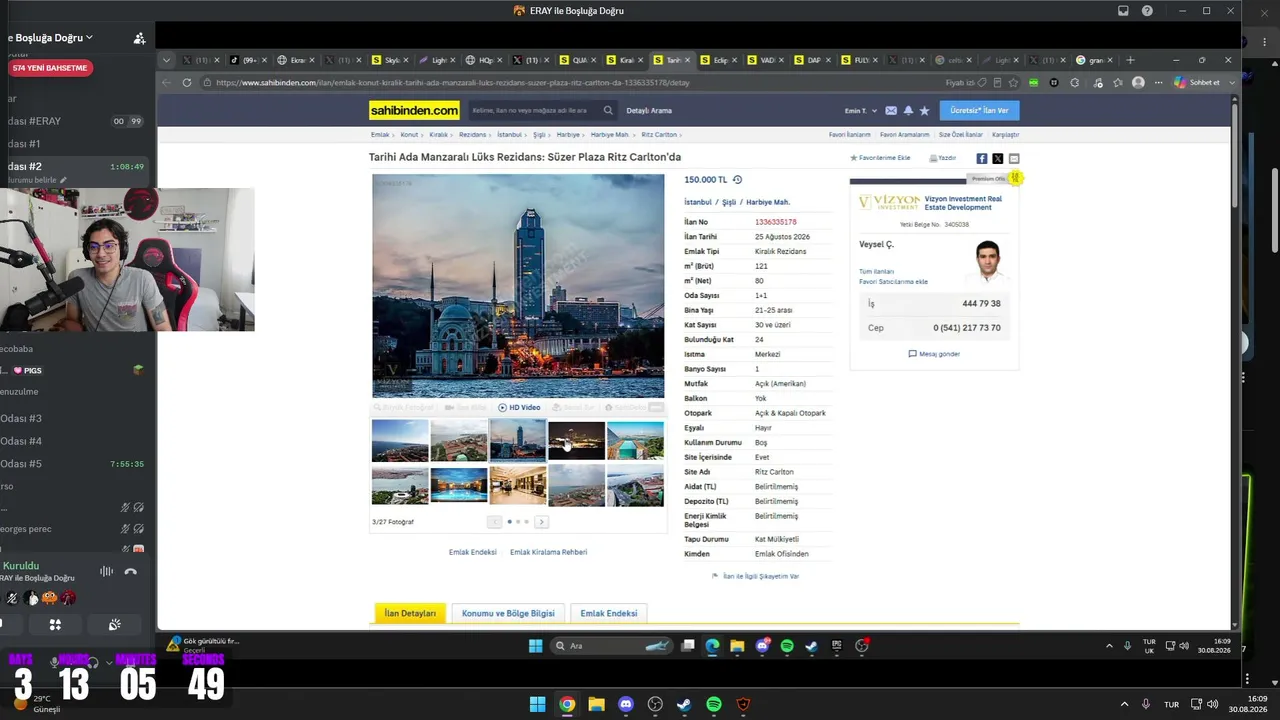Viewport: 1280px width, 720px height.
Task: Open File Explorer from the bottom taskbar
Action: tap(597, 704)
